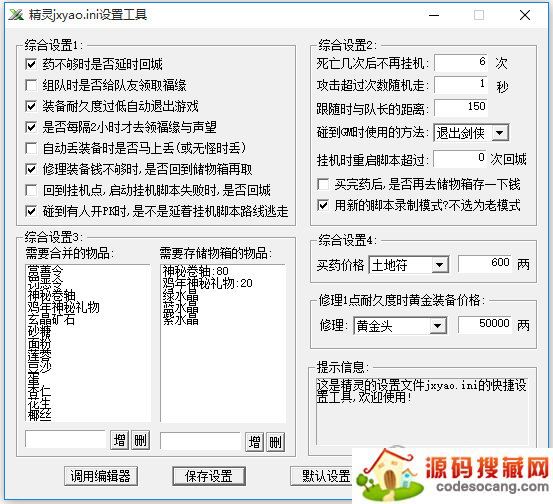This screenshot has width=553, height=504.
Task: Enable 买完药后再去储物箱存钱 checkbox
Action: pyautogui.click(x=323, y=184)
